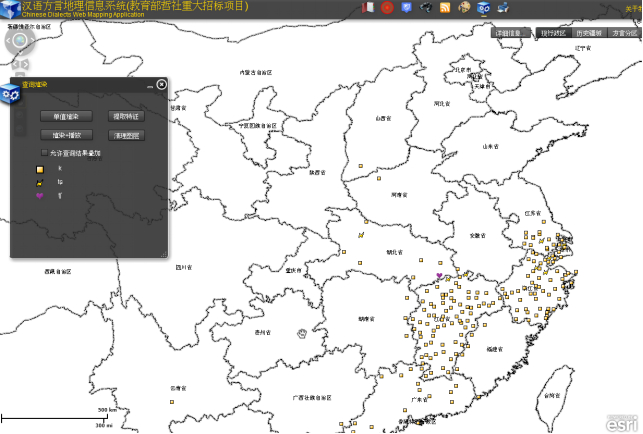Open the binoculars search tool
This screenshot has height=434, width=643.
tap(426, 7)
